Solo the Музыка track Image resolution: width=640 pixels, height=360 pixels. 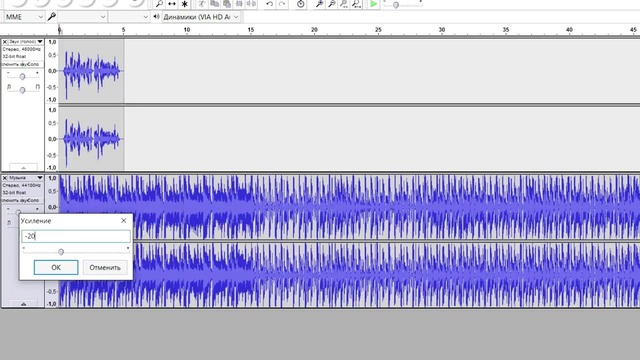pyautogui.click(x=32, y=200)
